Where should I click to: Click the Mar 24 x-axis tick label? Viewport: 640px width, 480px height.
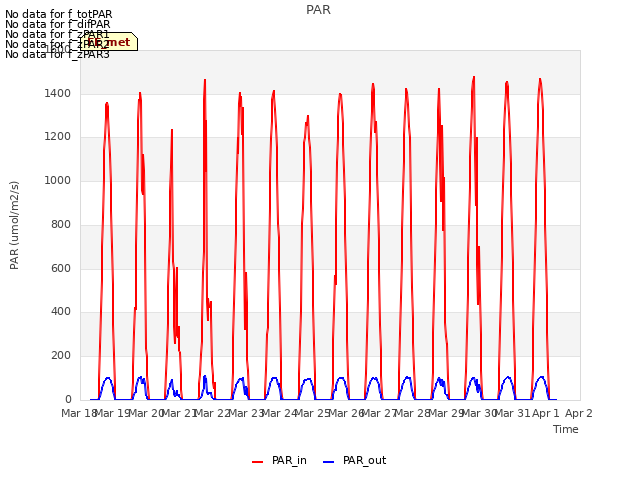tap(279, 413)
